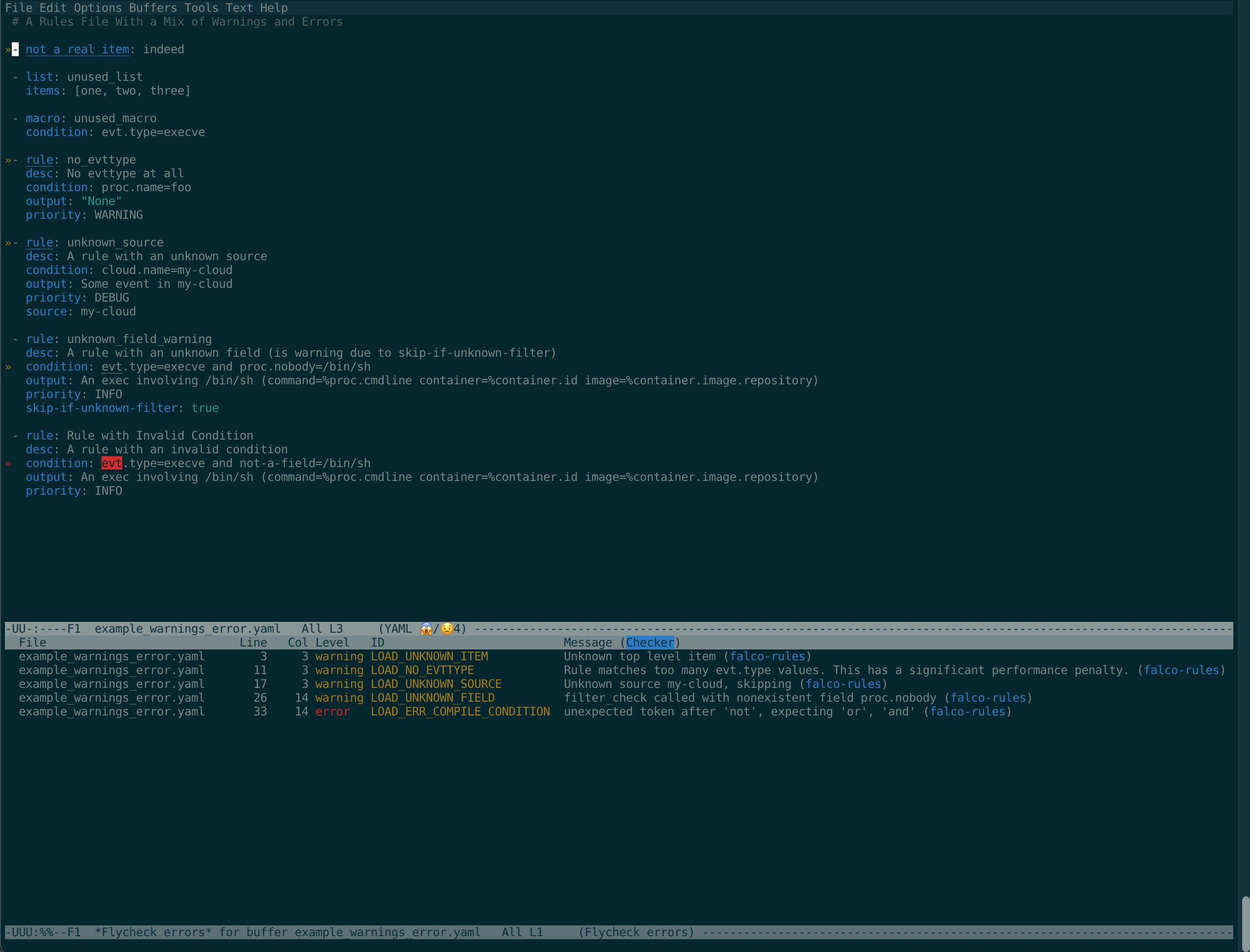Viewport: 1250px width, 952px height.
Task: Click the 'items: [one, two, three]' line
Action: pos(108,91)
